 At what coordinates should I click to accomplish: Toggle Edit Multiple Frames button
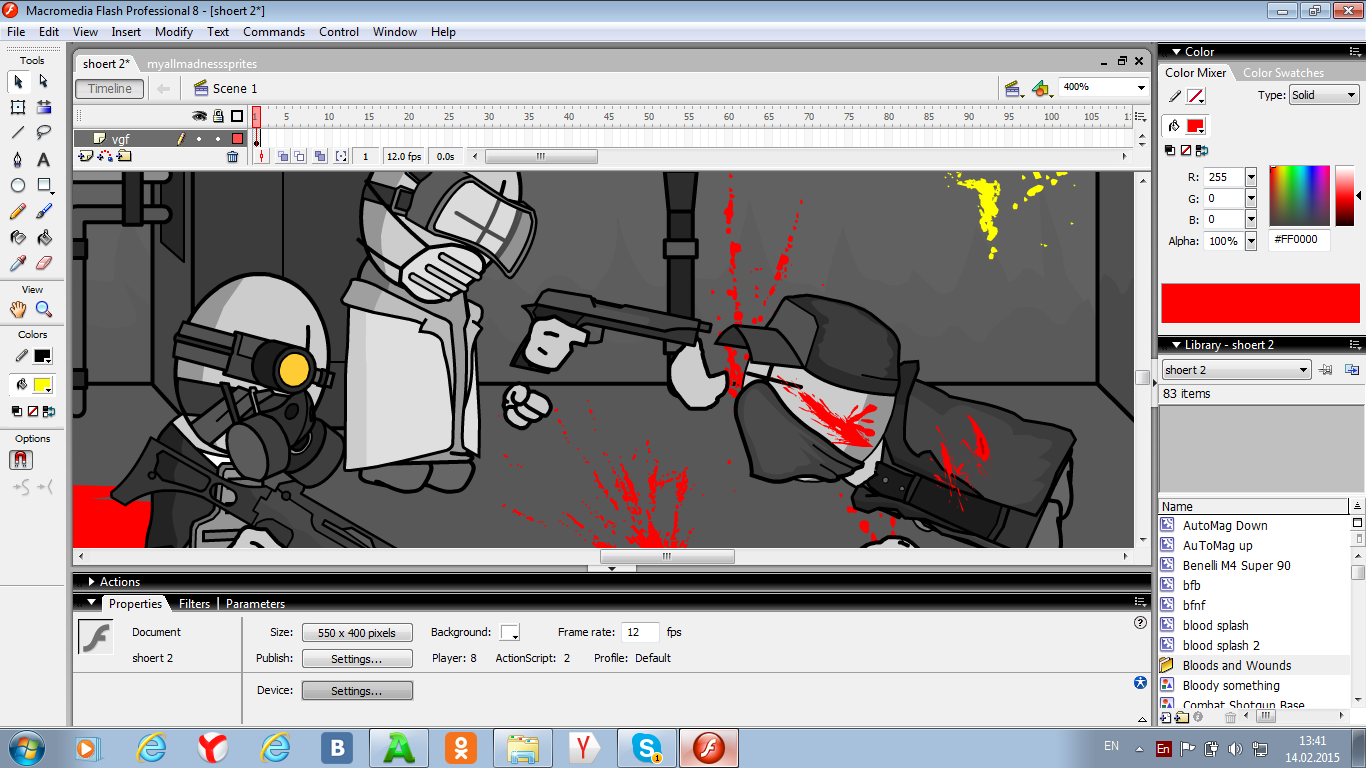coord(320,156)
